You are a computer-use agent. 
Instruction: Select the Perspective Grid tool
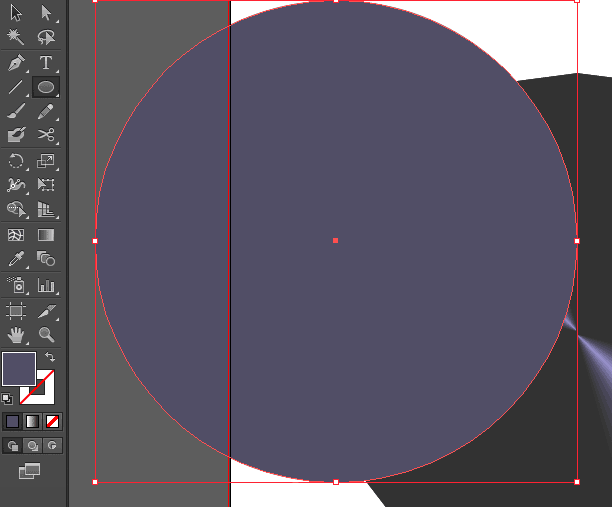click(x=46, y=209)
